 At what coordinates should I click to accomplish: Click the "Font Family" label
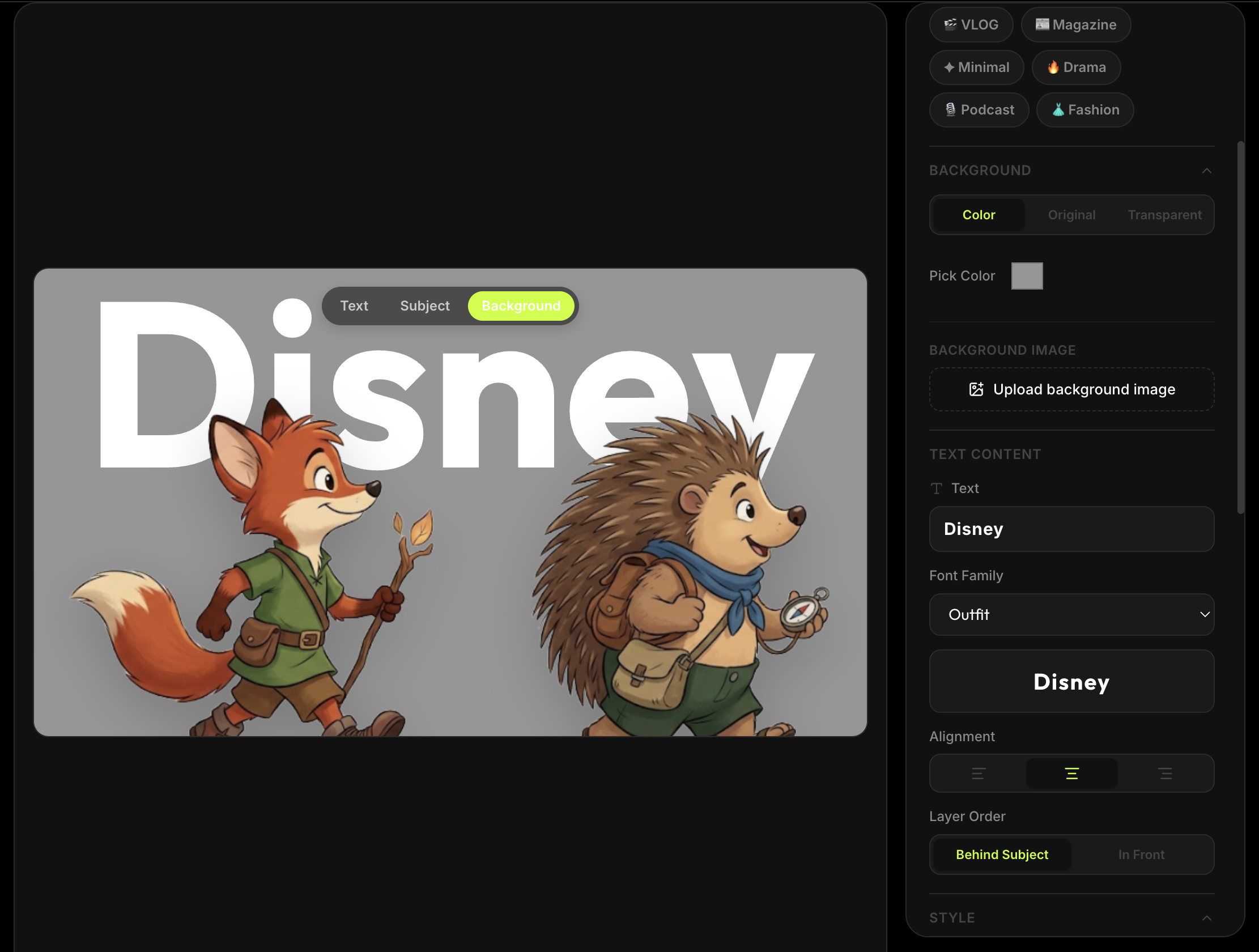pos(966,576)
